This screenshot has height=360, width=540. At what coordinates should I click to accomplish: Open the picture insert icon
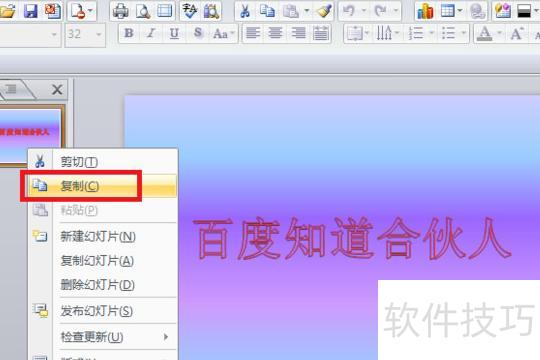[x=502, y=11]
